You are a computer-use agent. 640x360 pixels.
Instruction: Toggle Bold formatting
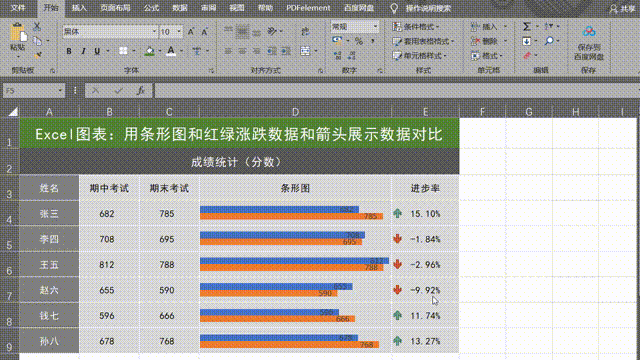point(69,51)
